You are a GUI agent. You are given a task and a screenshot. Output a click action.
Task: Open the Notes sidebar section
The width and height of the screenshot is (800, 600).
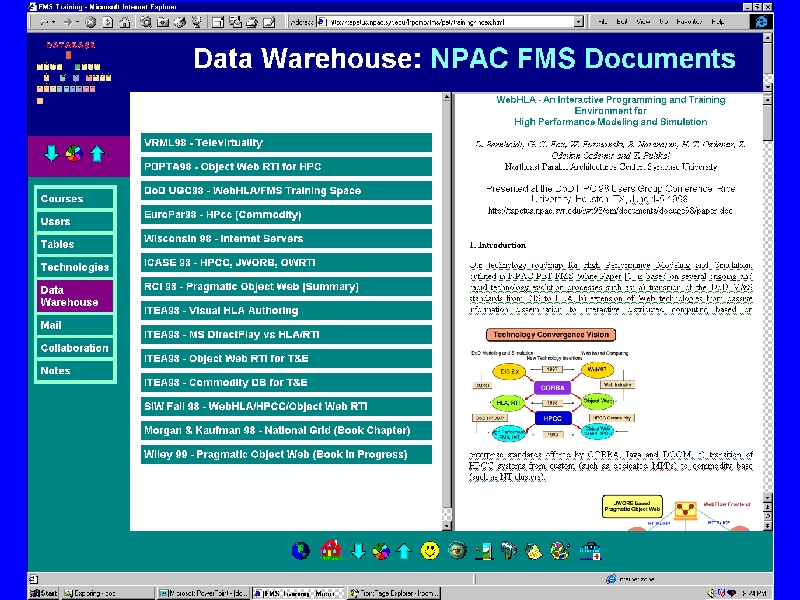(75, 371)
